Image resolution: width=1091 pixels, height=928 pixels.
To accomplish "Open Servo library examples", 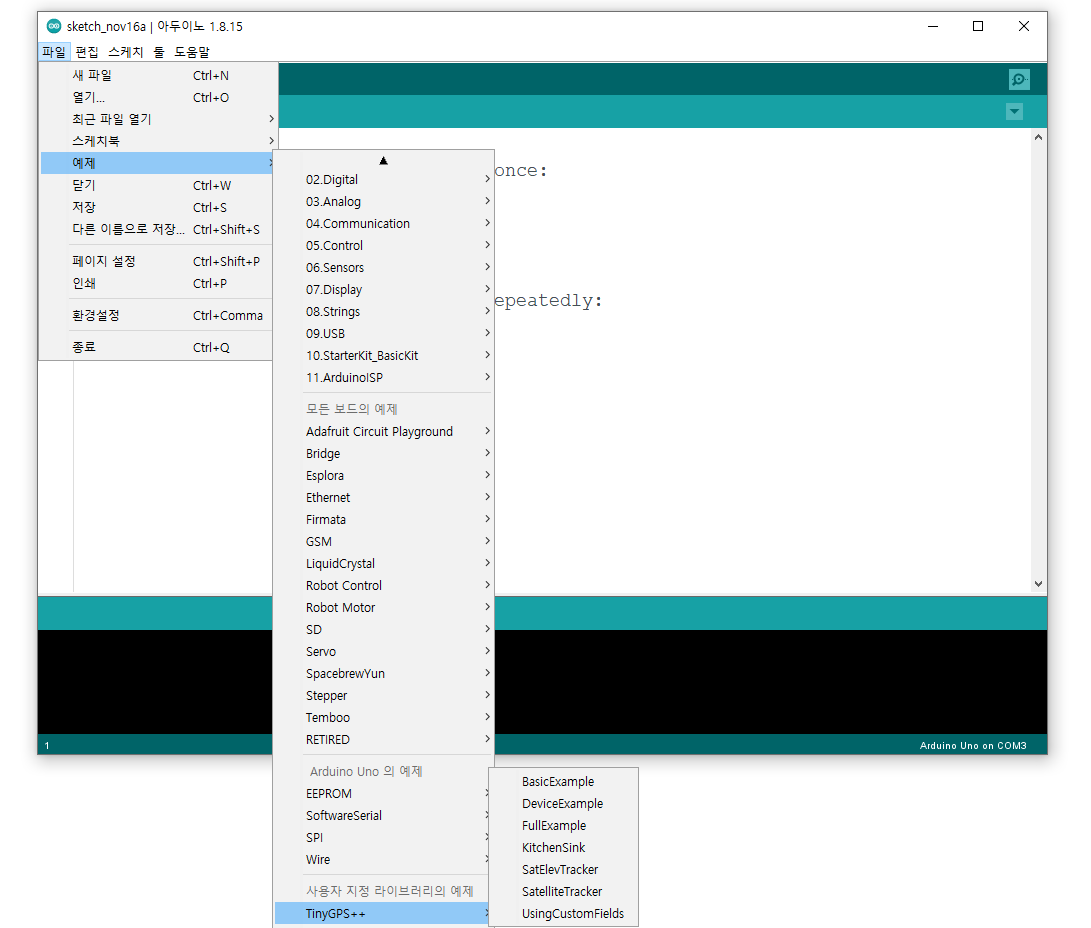I will pyautogui.click(x=384, y=652).
